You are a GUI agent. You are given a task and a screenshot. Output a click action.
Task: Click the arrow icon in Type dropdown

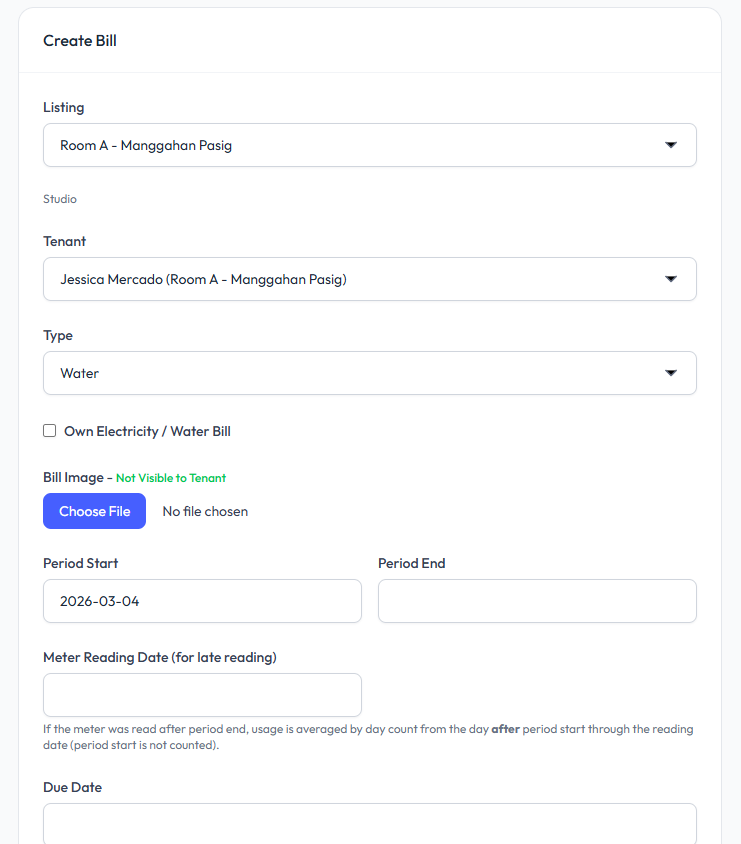671,373
